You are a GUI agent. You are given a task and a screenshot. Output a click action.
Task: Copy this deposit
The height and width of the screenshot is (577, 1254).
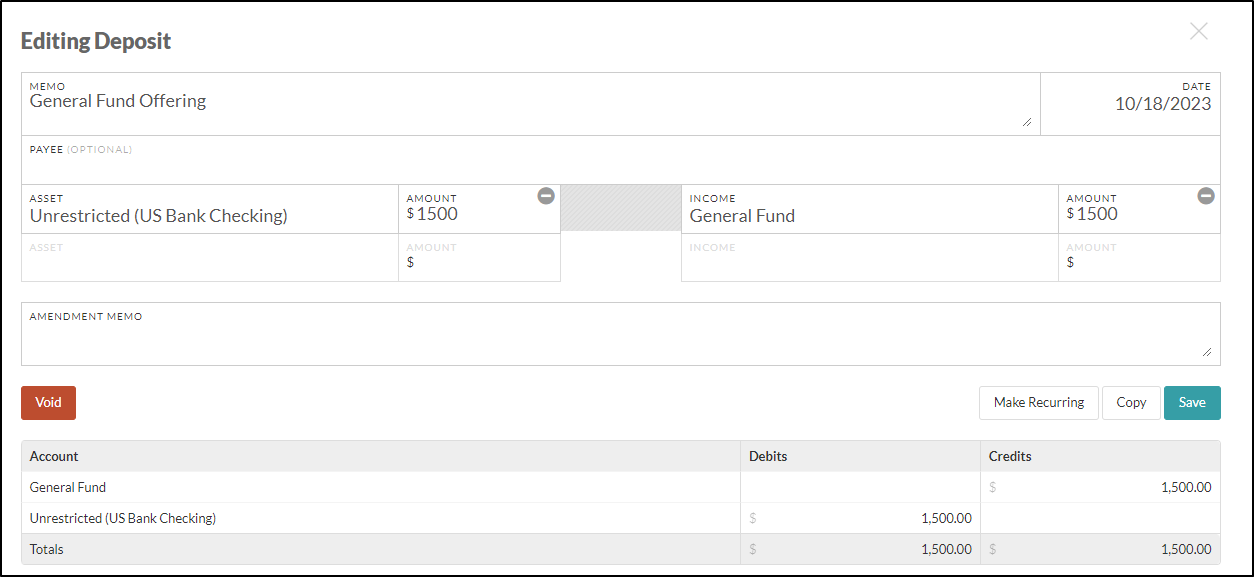pos(1131,403)
